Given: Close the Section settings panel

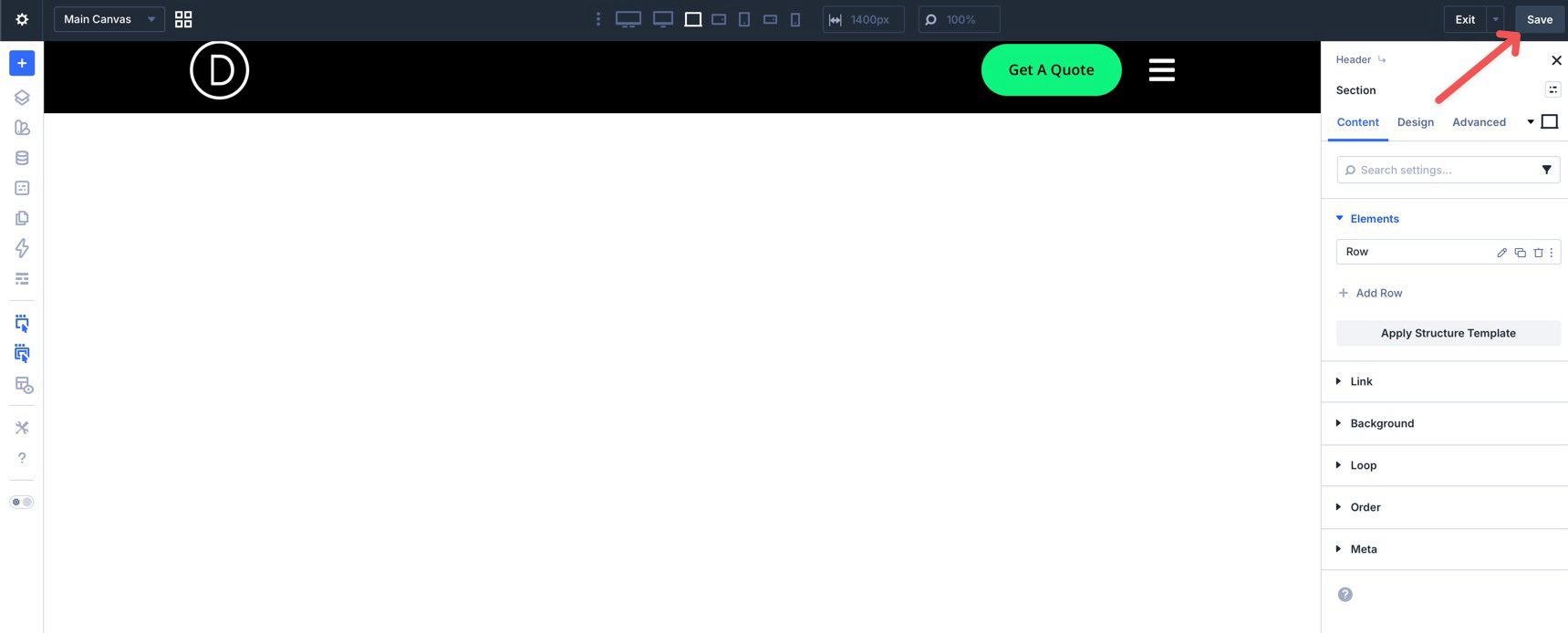Looking at the screenshot, I should click(1556, 60).
